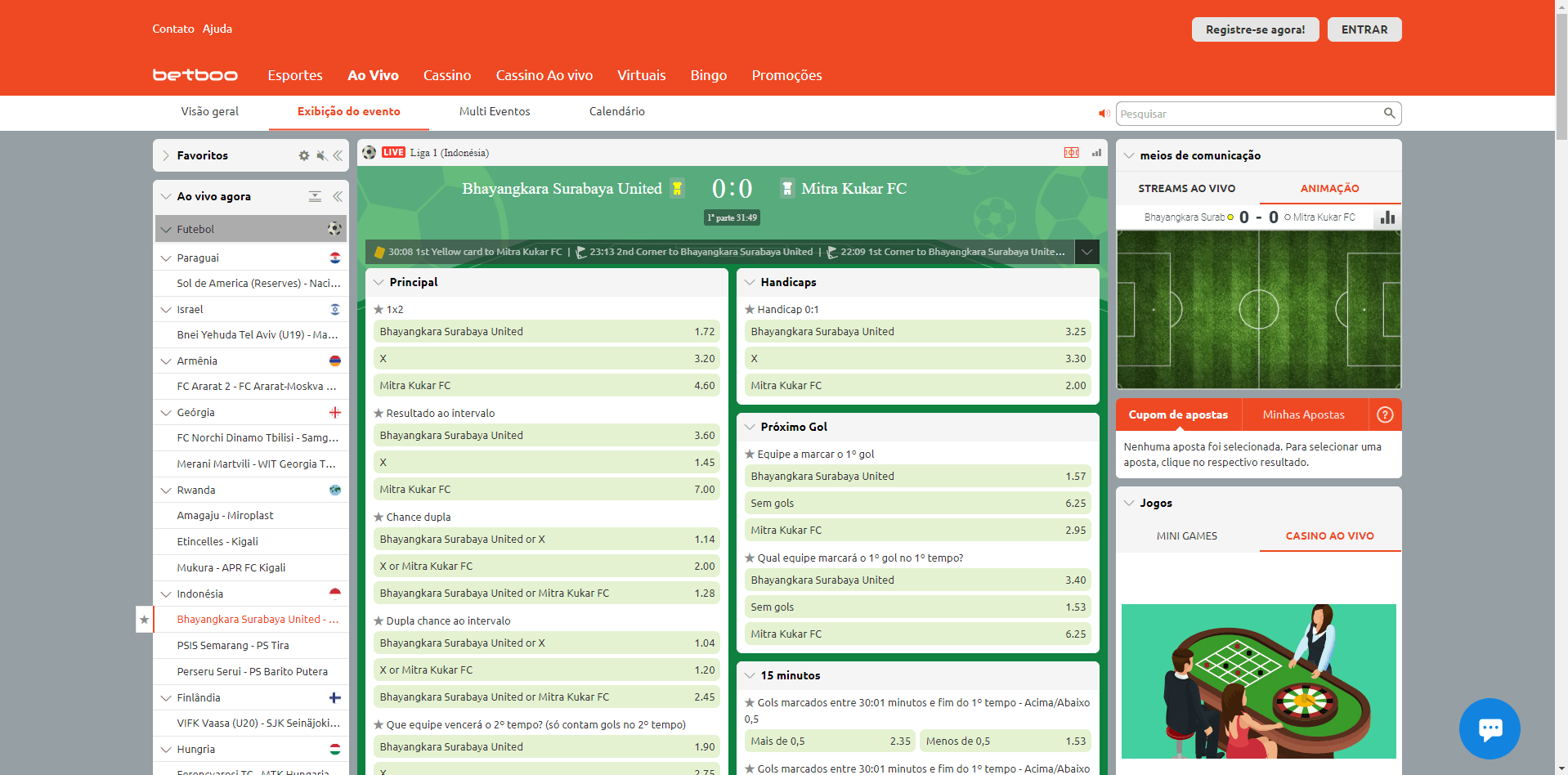Click the match animation pitch

tap(1259, 310)
